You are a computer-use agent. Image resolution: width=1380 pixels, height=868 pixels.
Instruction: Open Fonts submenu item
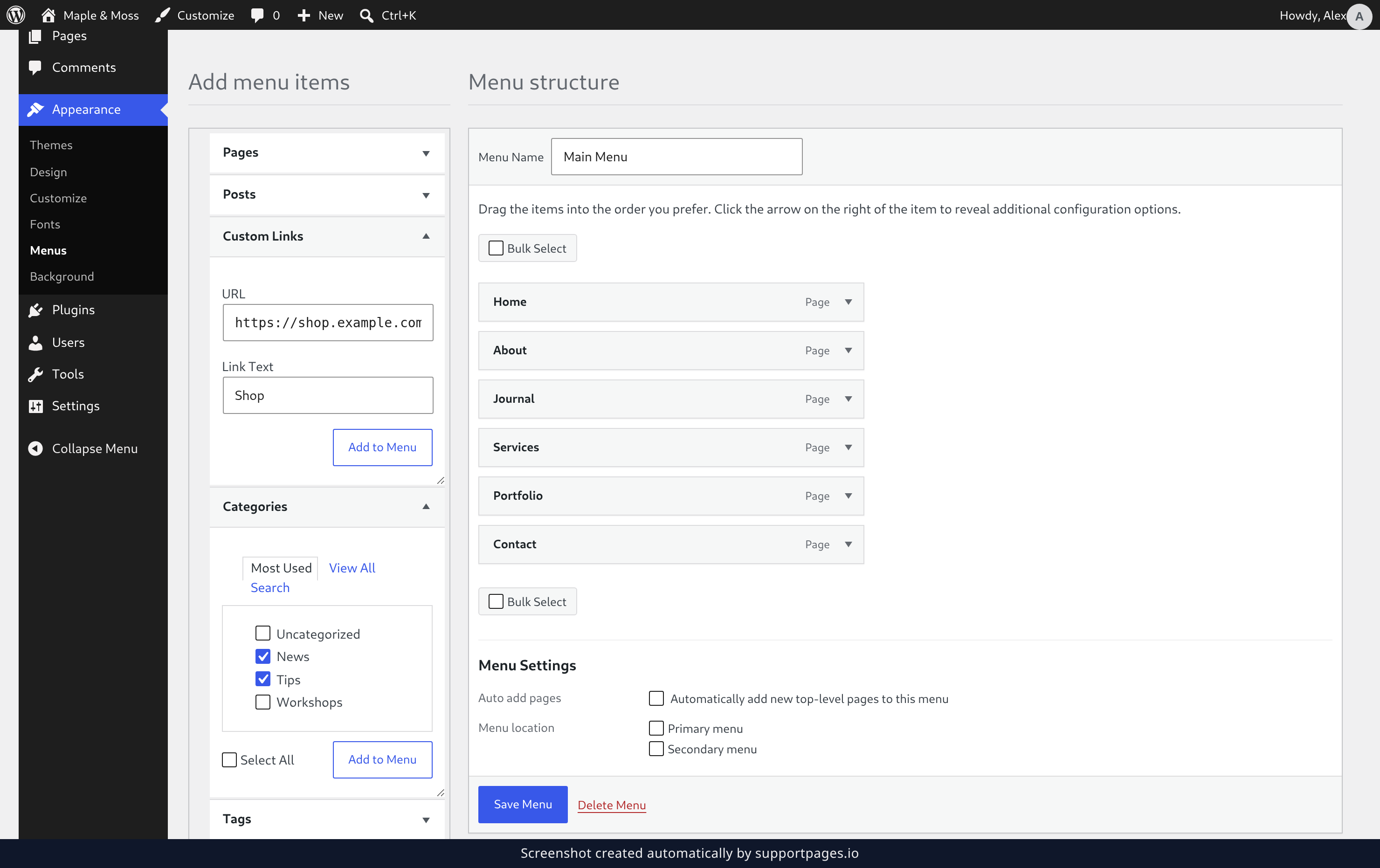tap(45, 224)
